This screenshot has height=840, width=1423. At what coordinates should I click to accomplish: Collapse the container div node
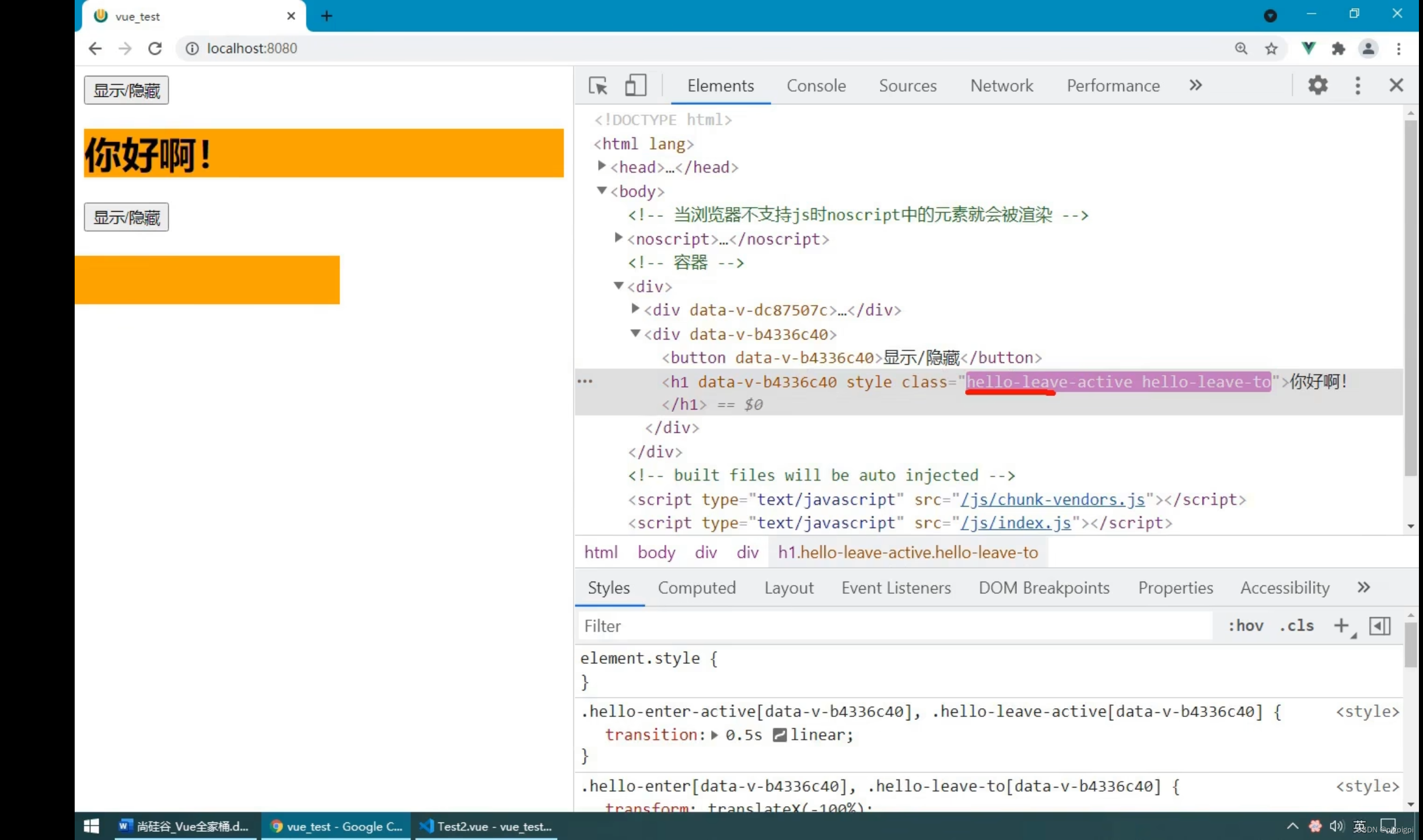click(x=618, y=286)
